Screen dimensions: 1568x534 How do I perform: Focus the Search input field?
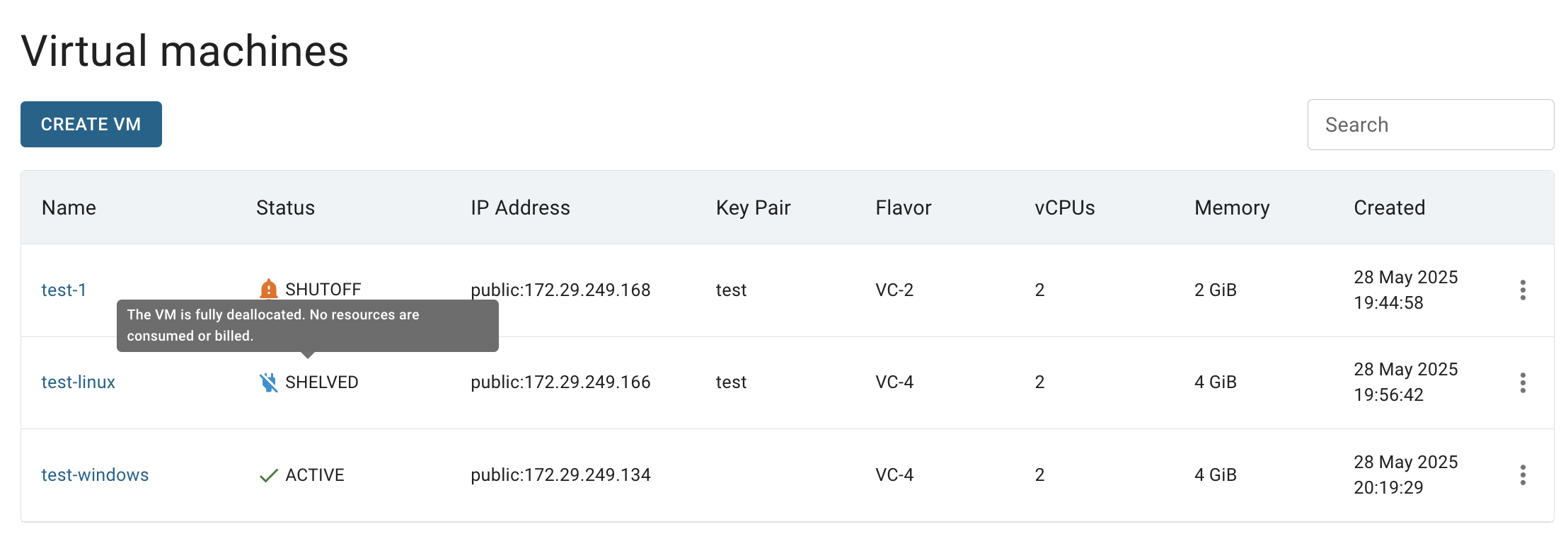pyautogui.click(x=1431, y=125)
